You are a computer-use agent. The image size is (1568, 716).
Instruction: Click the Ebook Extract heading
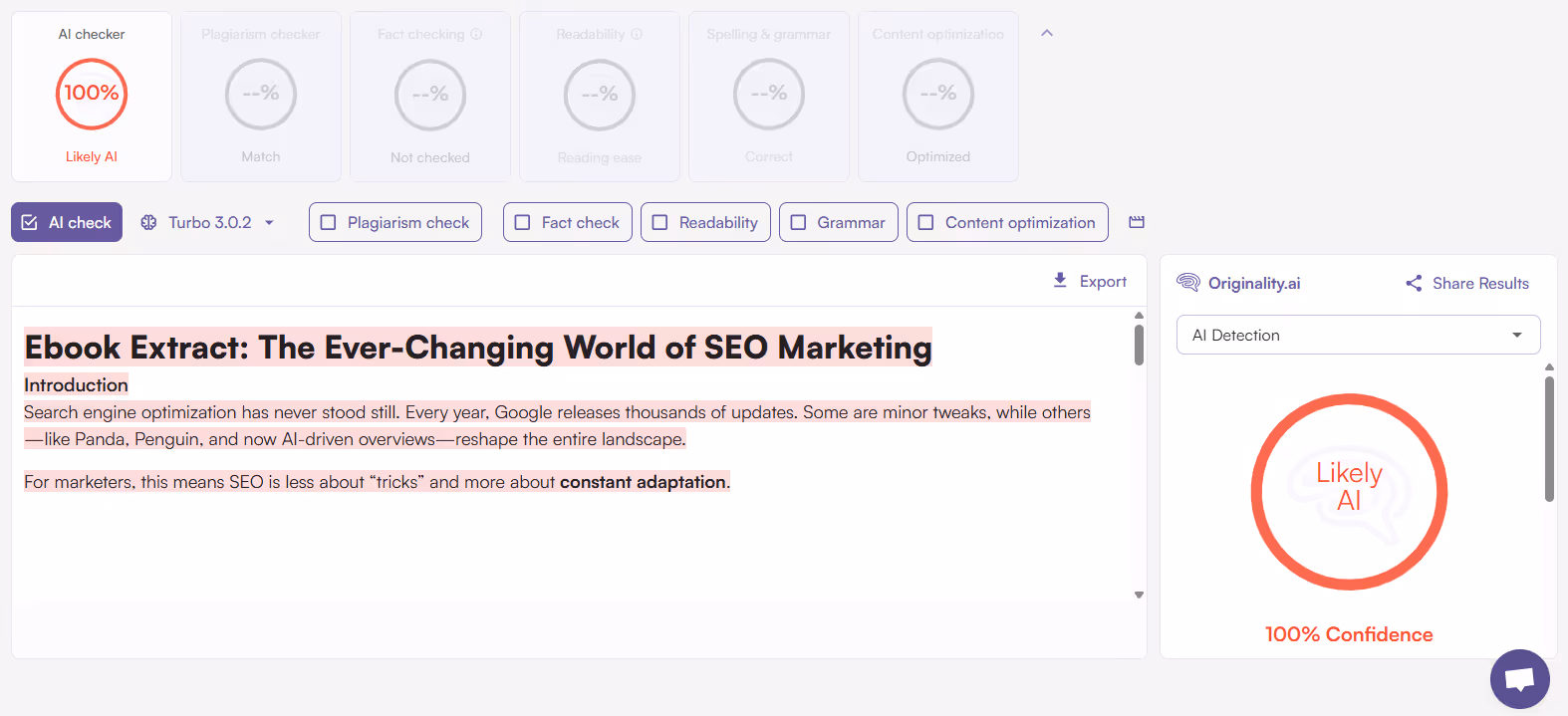(478, 347)
